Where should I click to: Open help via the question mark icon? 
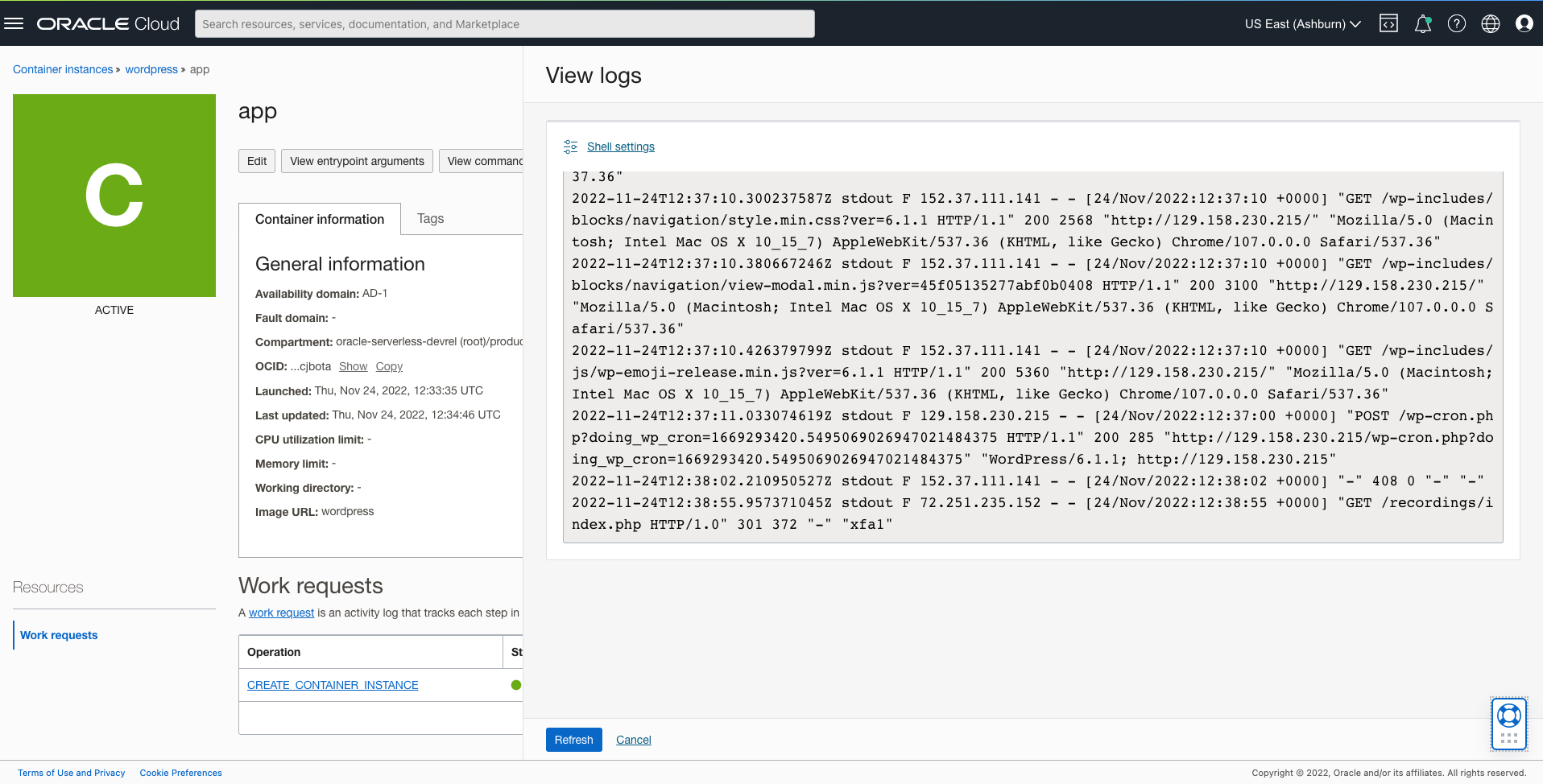click(1456, 23)
